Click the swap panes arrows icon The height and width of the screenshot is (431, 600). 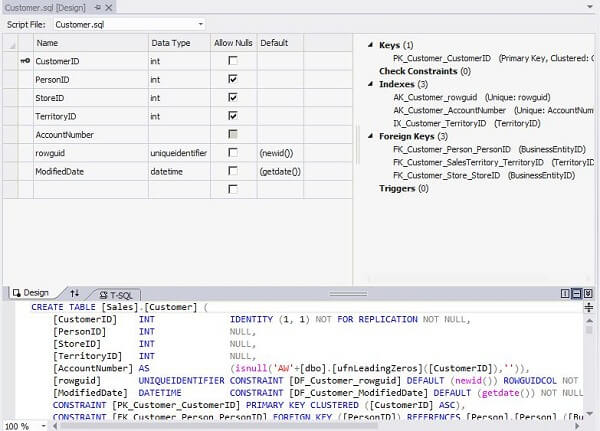[x=75, y=293]
